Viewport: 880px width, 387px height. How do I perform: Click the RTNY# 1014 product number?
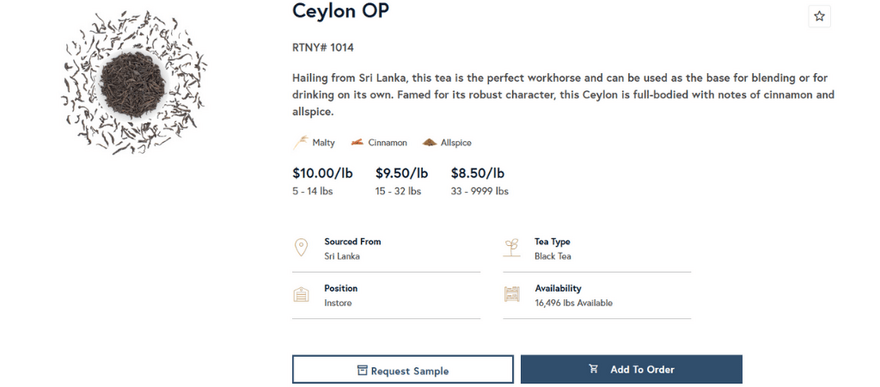(x=323, y=48)
